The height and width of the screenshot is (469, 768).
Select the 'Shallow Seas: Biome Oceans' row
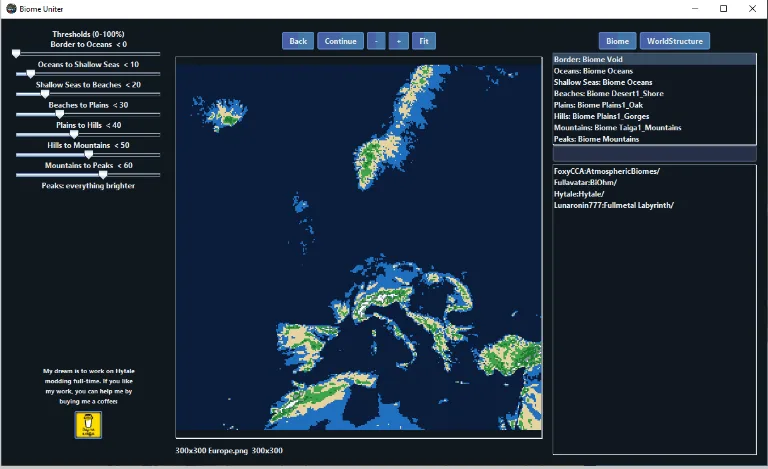(x=654, y=82)
